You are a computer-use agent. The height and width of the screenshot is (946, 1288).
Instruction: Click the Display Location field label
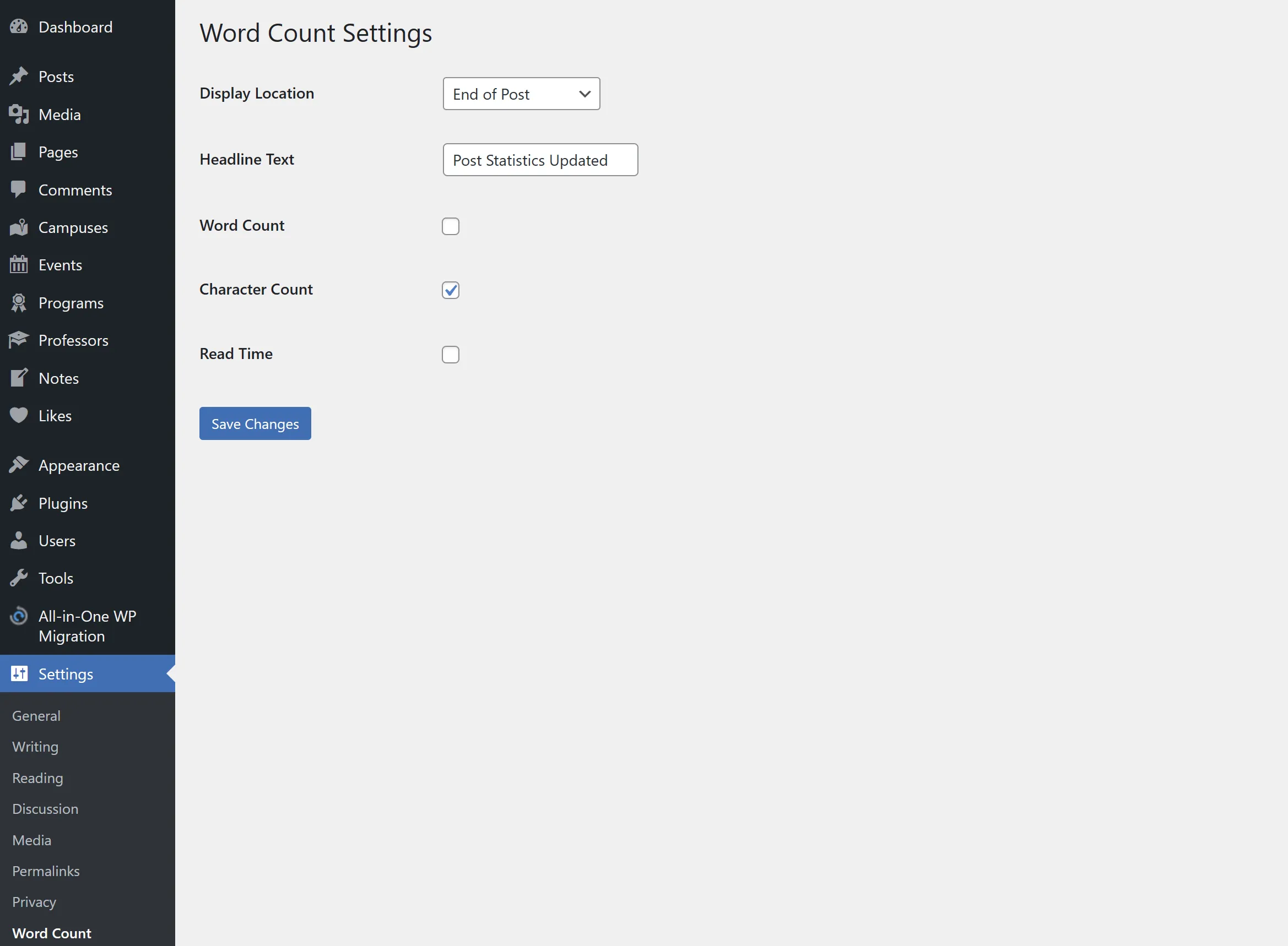pos(257,94)
